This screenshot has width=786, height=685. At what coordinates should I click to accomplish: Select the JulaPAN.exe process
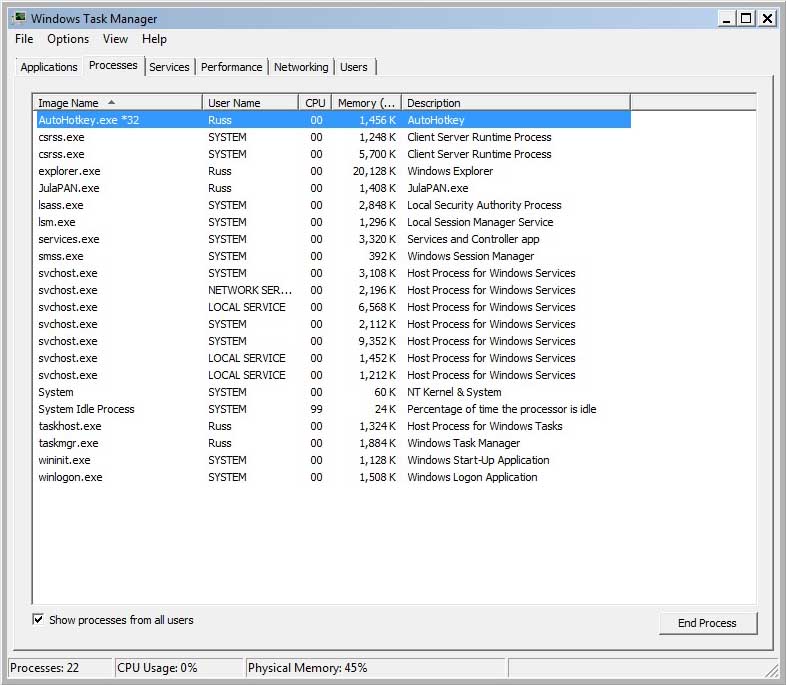click(333, 188)
